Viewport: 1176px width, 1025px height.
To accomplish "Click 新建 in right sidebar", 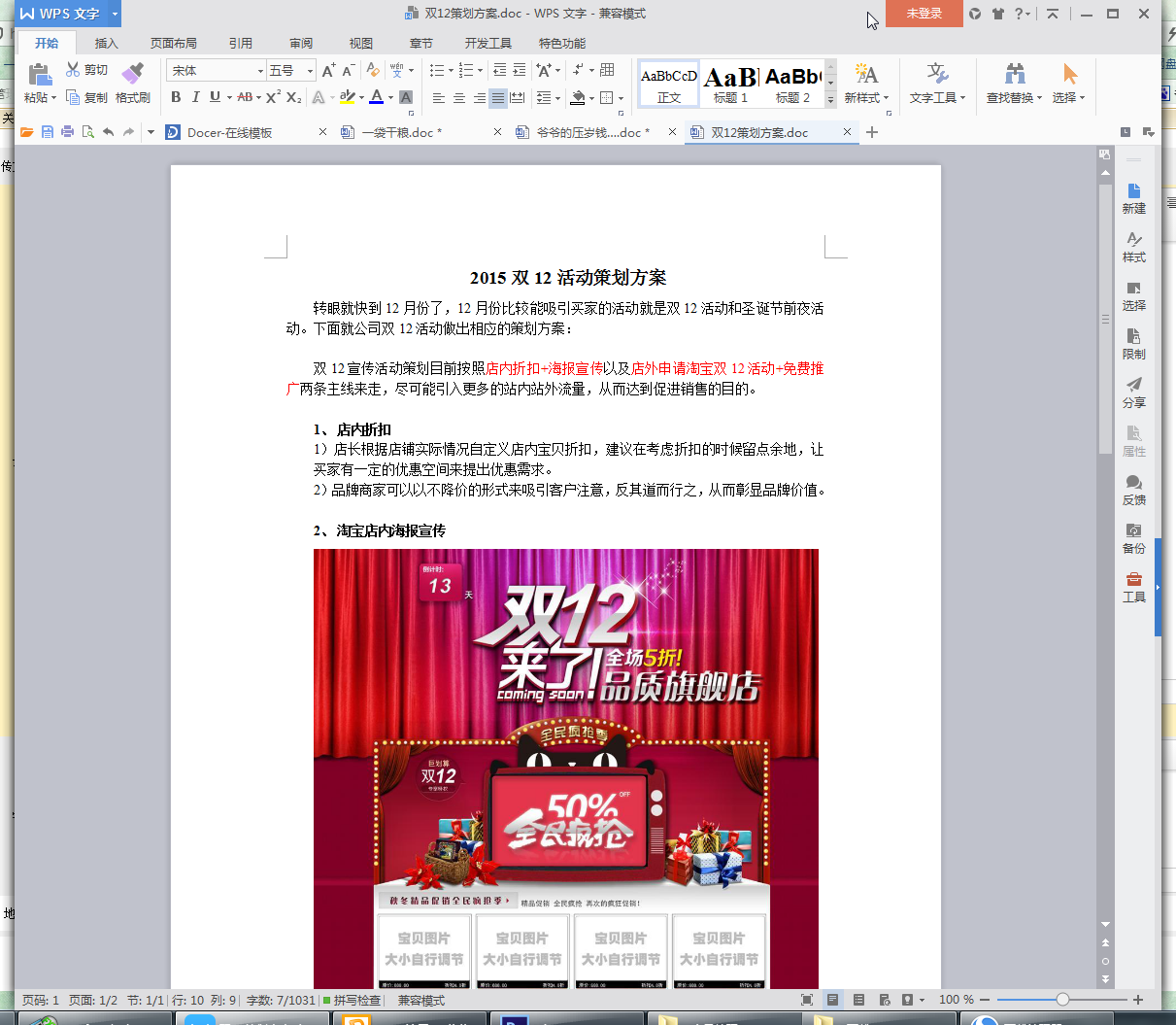I will 1133,199.
